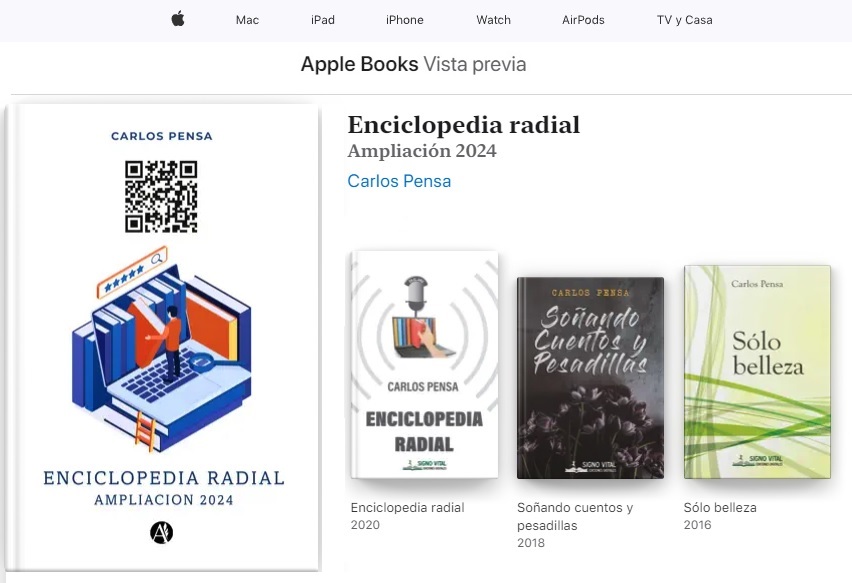852x583 pixels.
Task: Open the Mac menu item
Action: pyautogui.click(x=247, y=20)
